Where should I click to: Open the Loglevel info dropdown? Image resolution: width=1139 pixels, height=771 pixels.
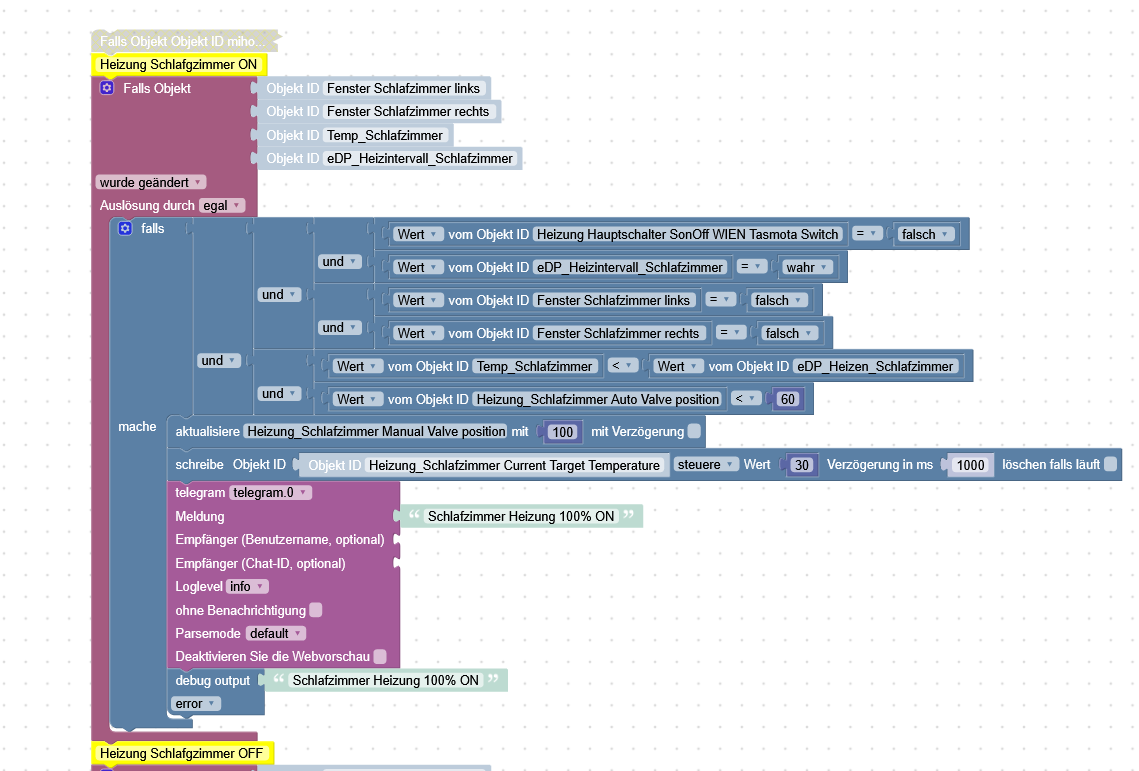click(x=247, y=586)
